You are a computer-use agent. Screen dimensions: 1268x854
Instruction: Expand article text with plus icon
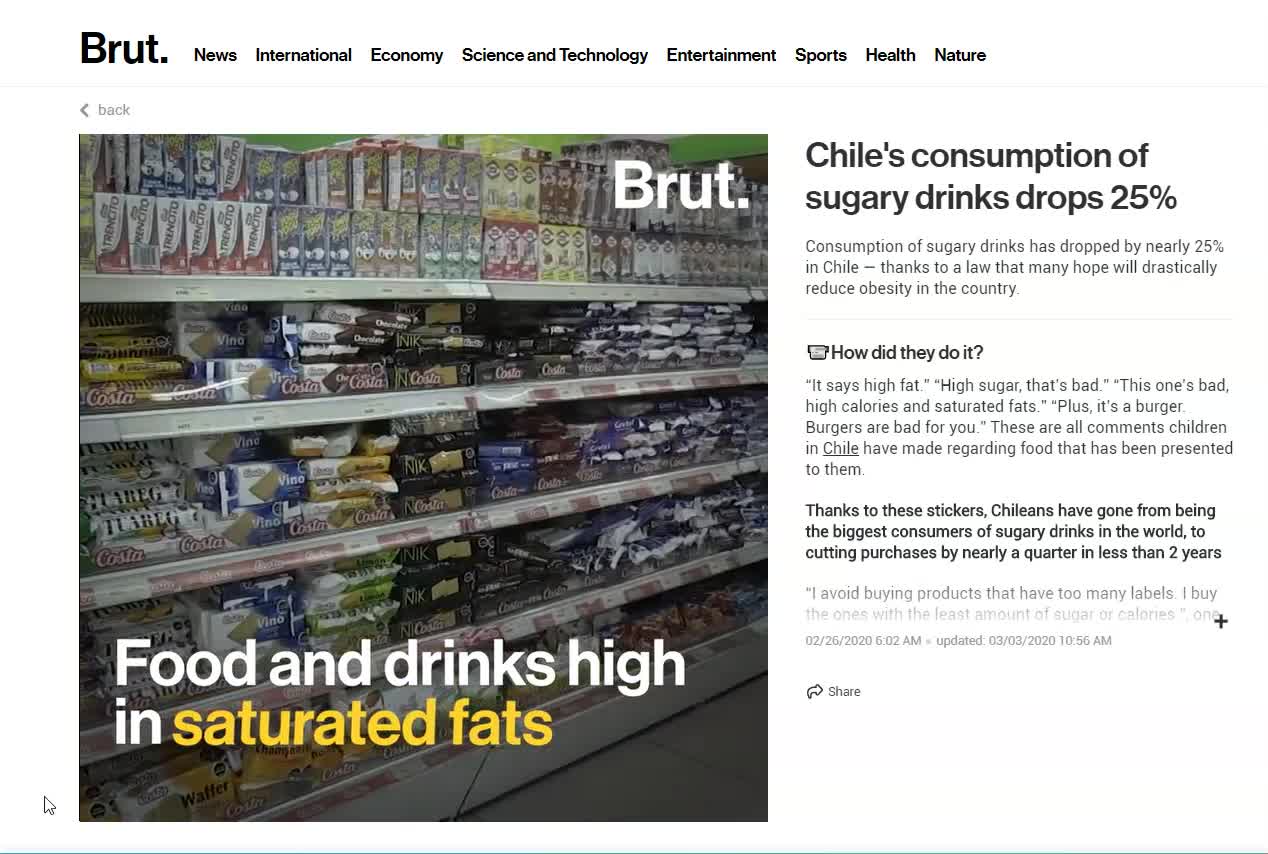point(1220,622)
